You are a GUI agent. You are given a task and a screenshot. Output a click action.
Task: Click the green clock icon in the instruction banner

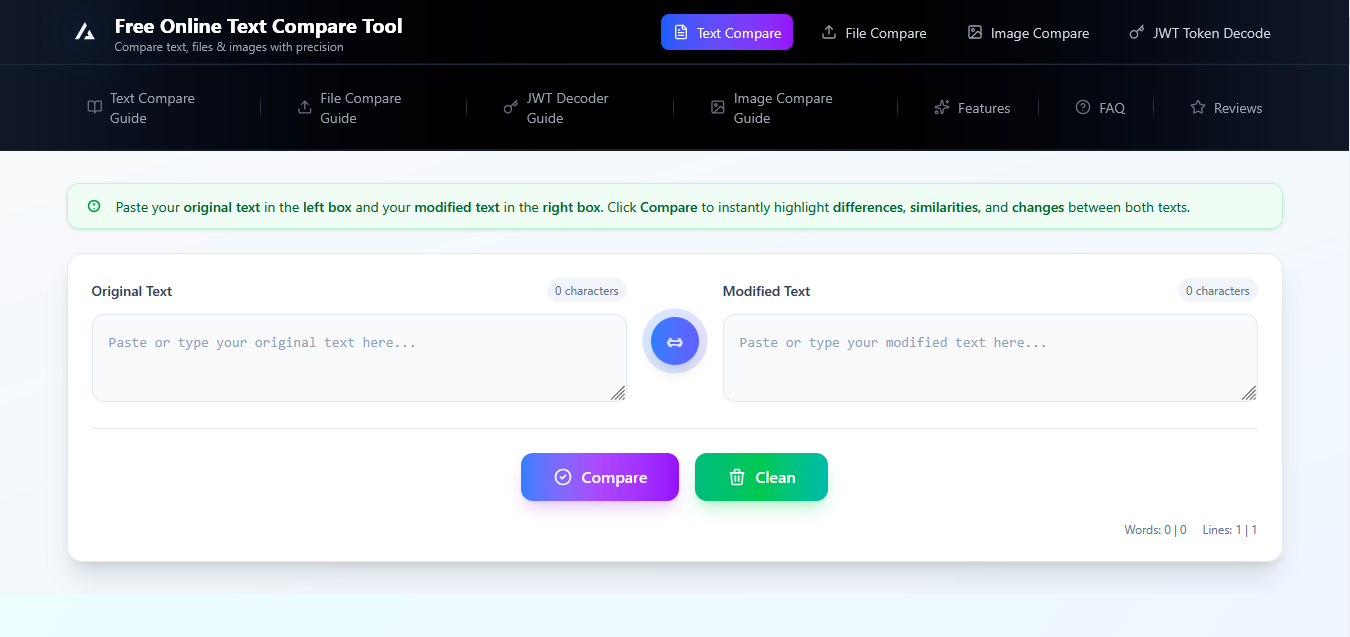(94, 206)
